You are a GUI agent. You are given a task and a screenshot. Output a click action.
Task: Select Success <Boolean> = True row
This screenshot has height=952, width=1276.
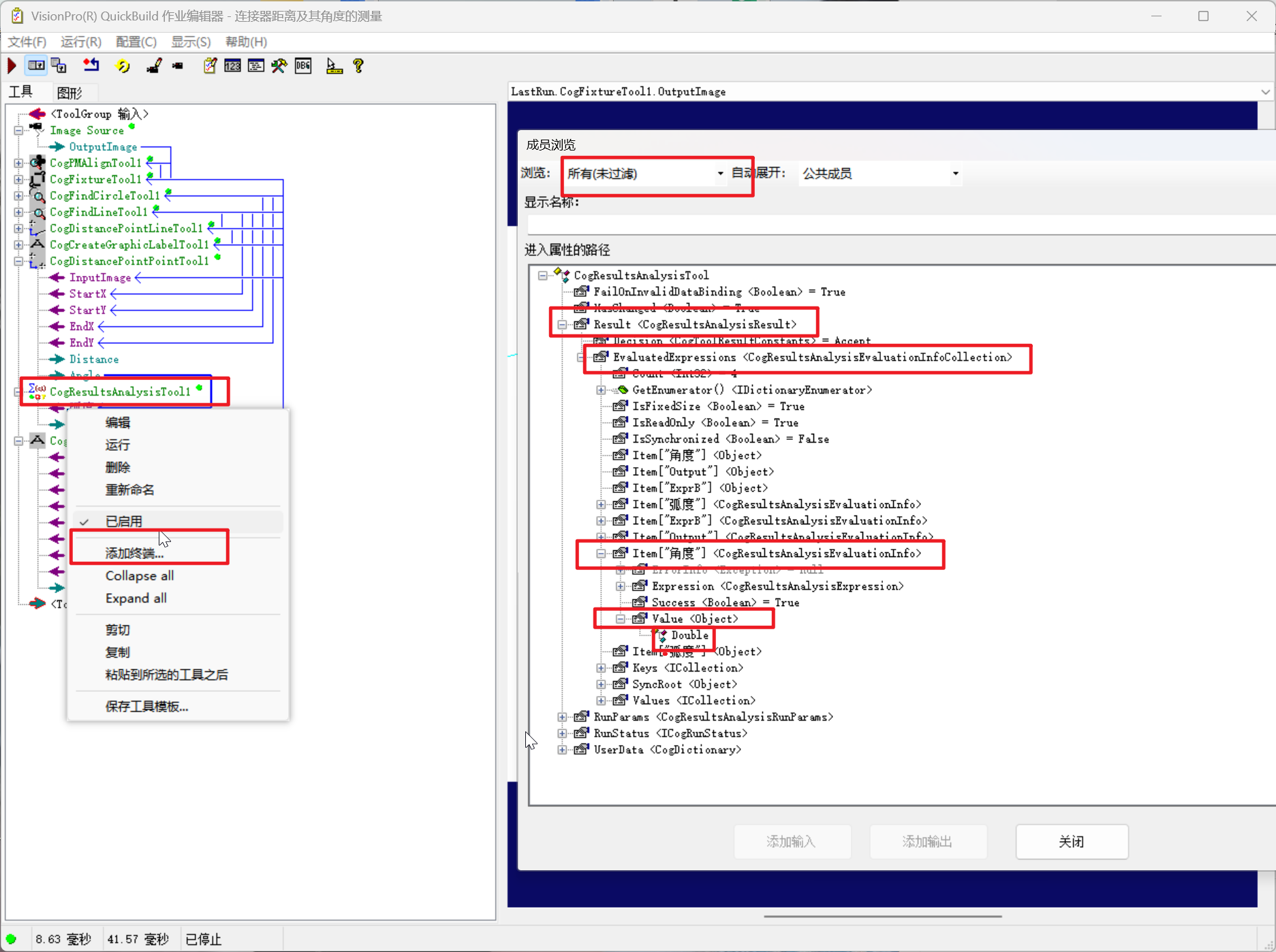[725, 603]
